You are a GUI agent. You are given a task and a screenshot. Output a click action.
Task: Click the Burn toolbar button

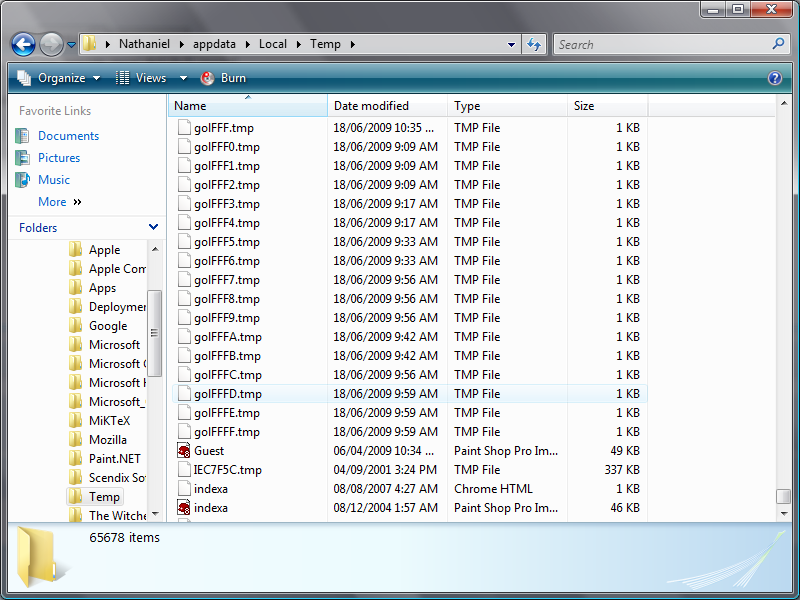(223, 78)
